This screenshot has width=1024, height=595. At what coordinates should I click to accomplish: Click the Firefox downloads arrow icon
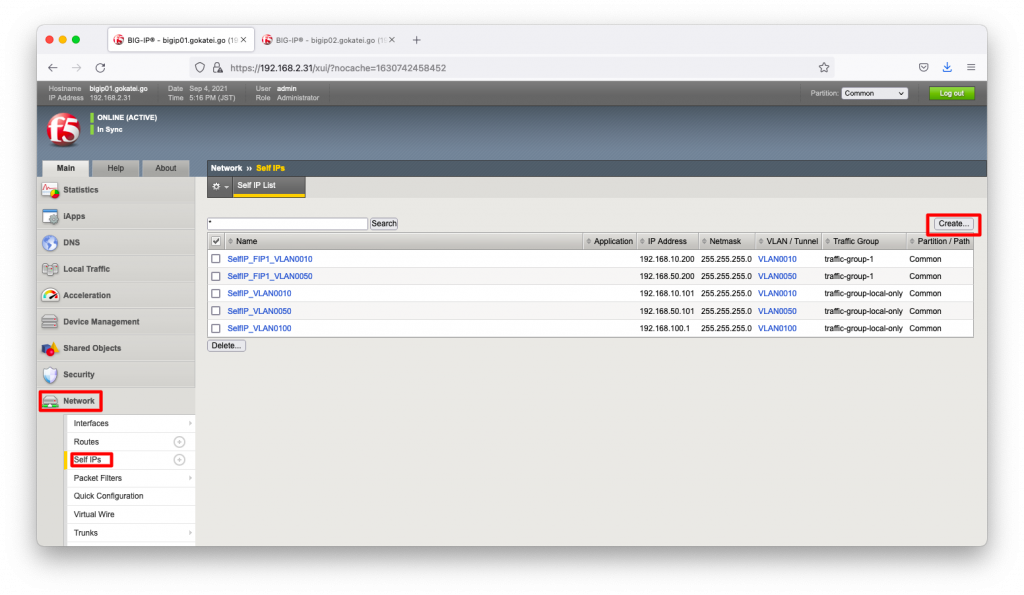tap(947, 68)
